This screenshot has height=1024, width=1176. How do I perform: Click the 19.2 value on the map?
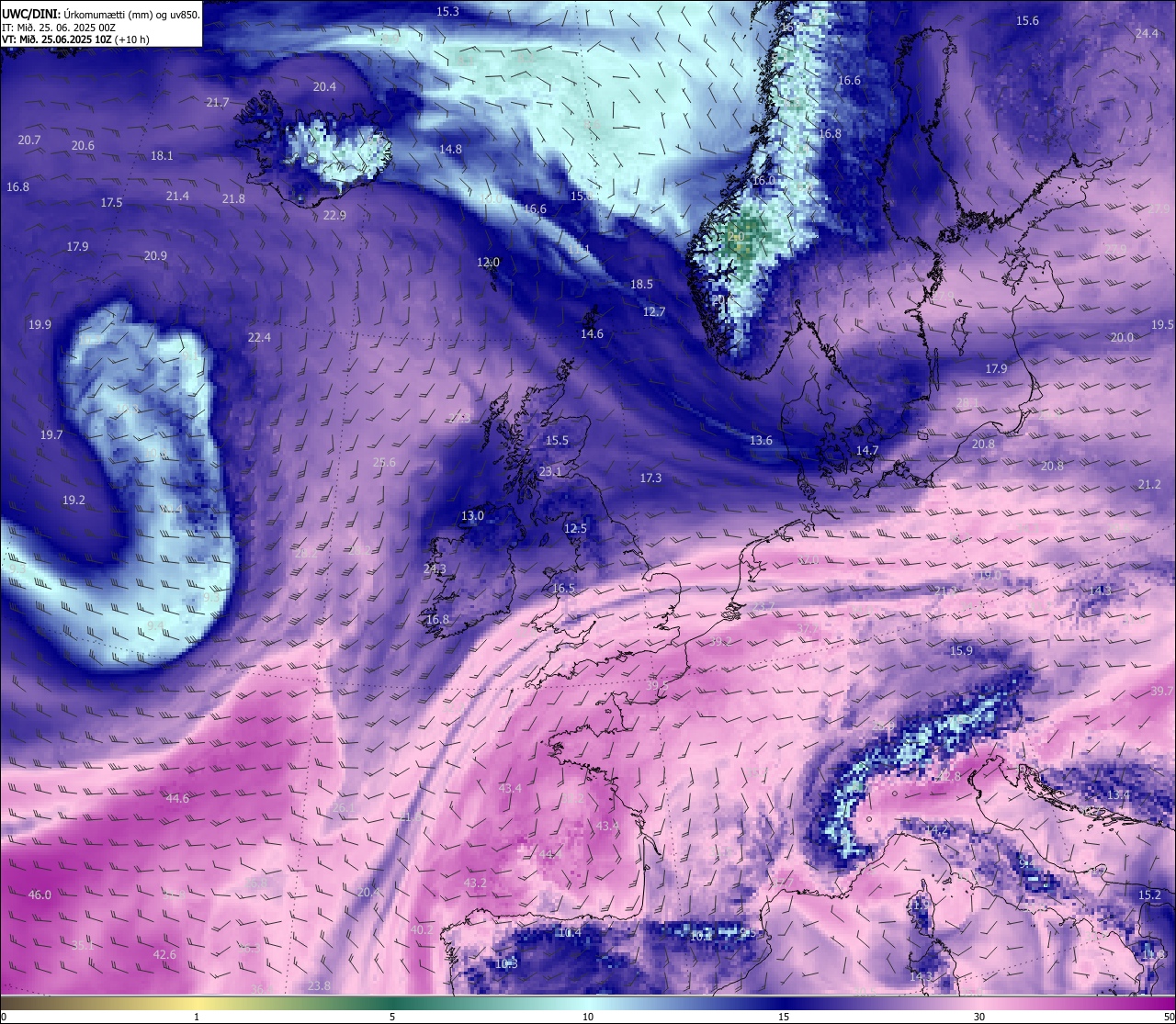pos(73,500)
